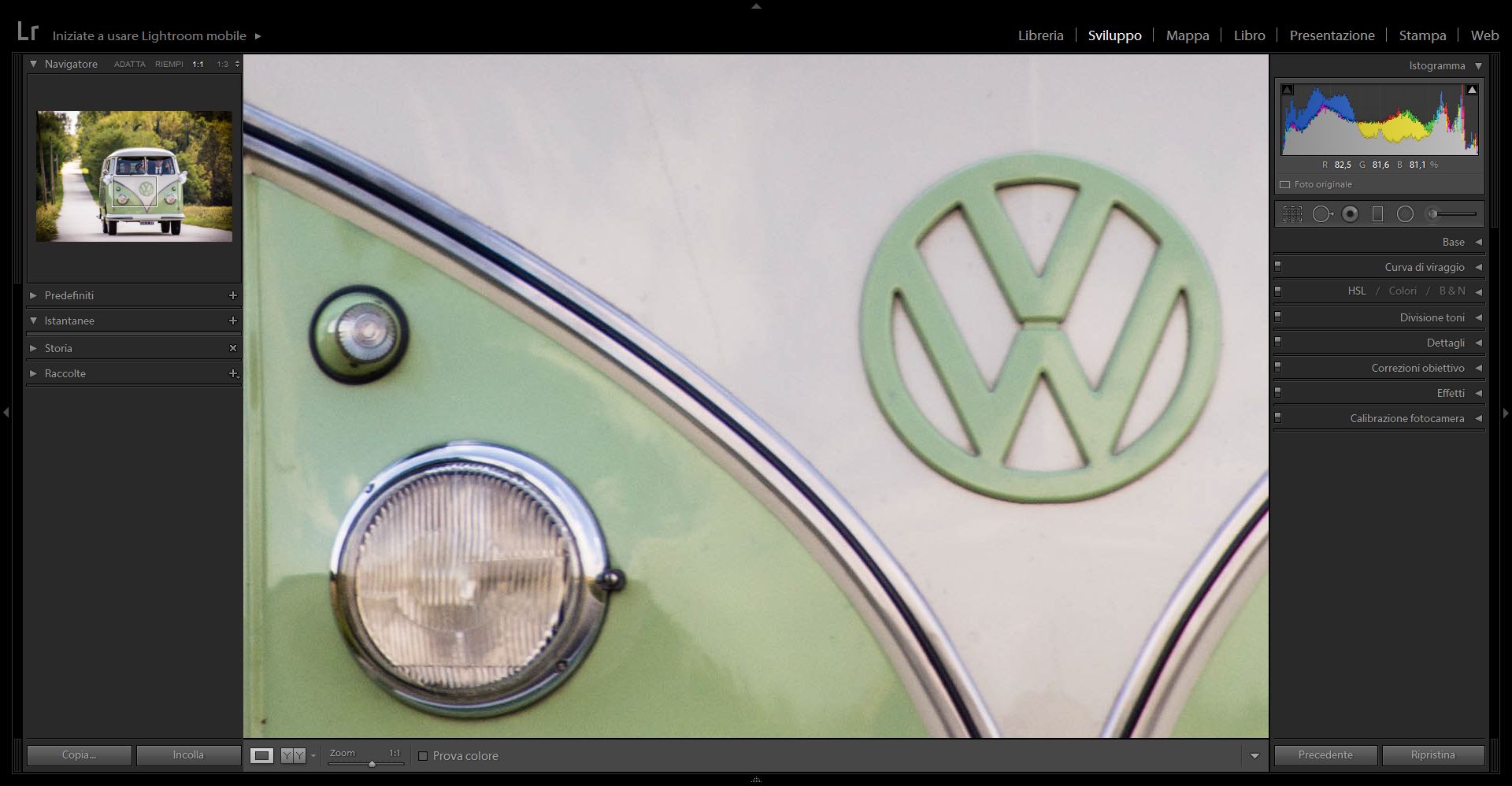This screenshot has height=786, width=1512.
Task: Toggle Correzioni obiettivo panel switch
Action: pyautogui.click(x=1277, y=368)
